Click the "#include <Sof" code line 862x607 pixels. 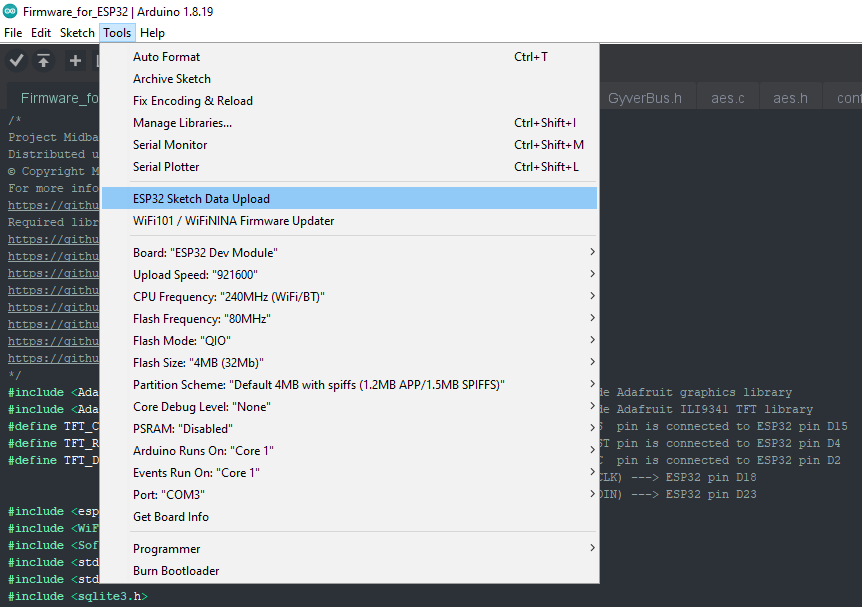coord(53,545)
